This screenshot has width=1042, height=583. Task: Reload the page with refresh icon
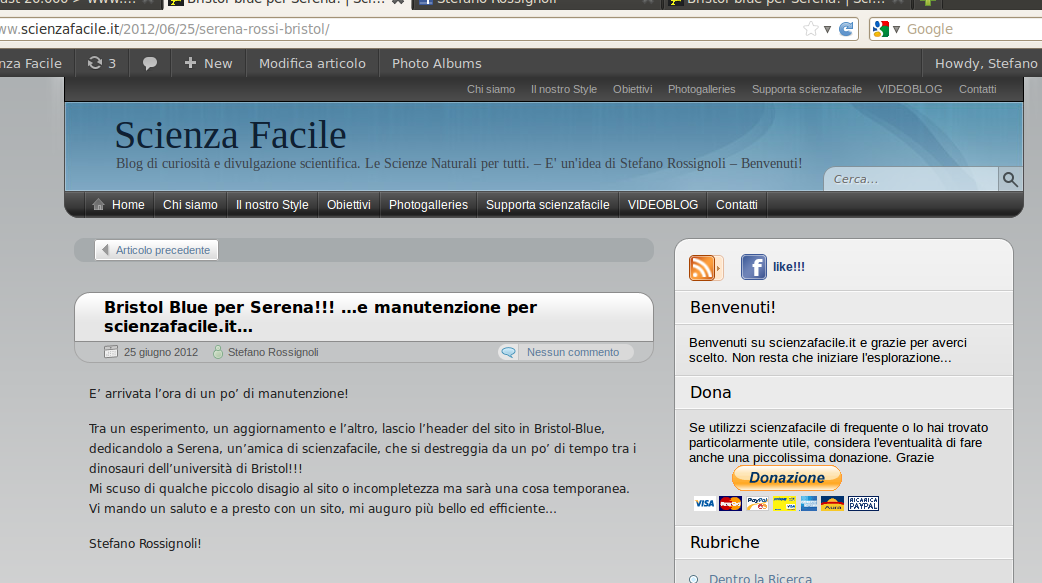846,29
